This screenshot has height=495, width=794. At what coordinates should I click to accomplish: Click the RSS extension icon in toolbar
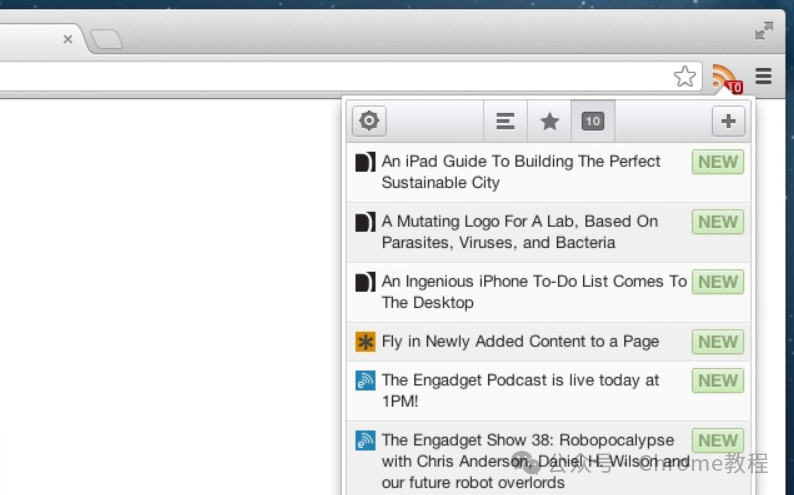coord(727,78)
